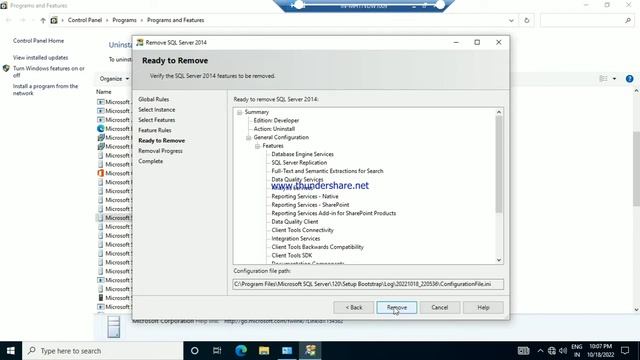Open Cortana from the taskbar
Image resolution: width=640 pixels, height=360 pixels.
click(195, 351)
